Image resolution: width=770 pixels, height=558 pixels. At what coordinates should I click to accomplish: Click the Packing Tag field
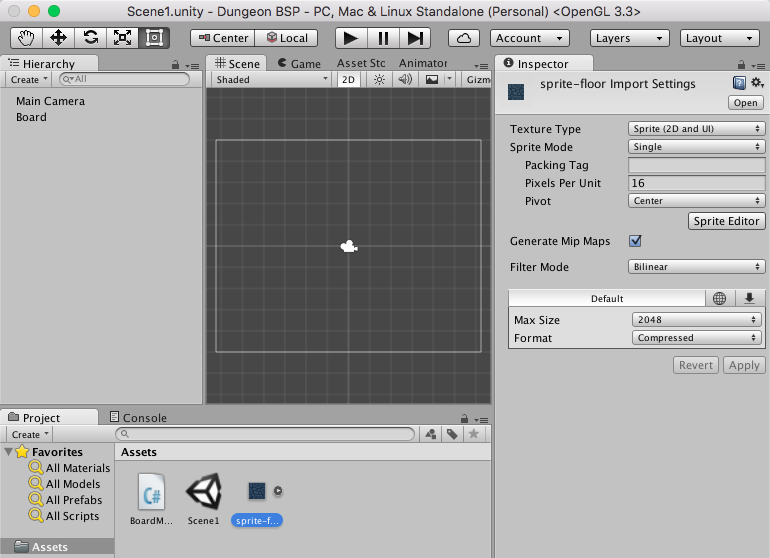(x=696, y=165)
